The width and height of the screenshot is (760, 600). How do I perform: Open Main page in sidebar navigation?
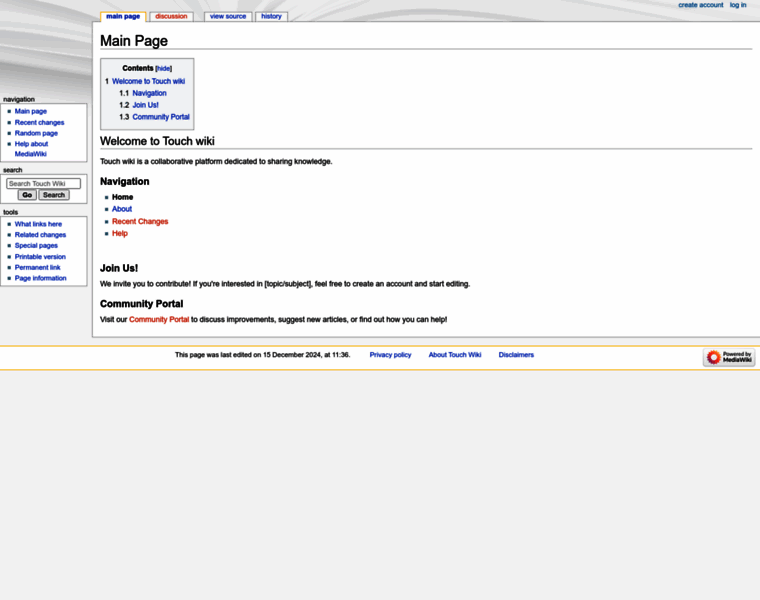(31, 111)
